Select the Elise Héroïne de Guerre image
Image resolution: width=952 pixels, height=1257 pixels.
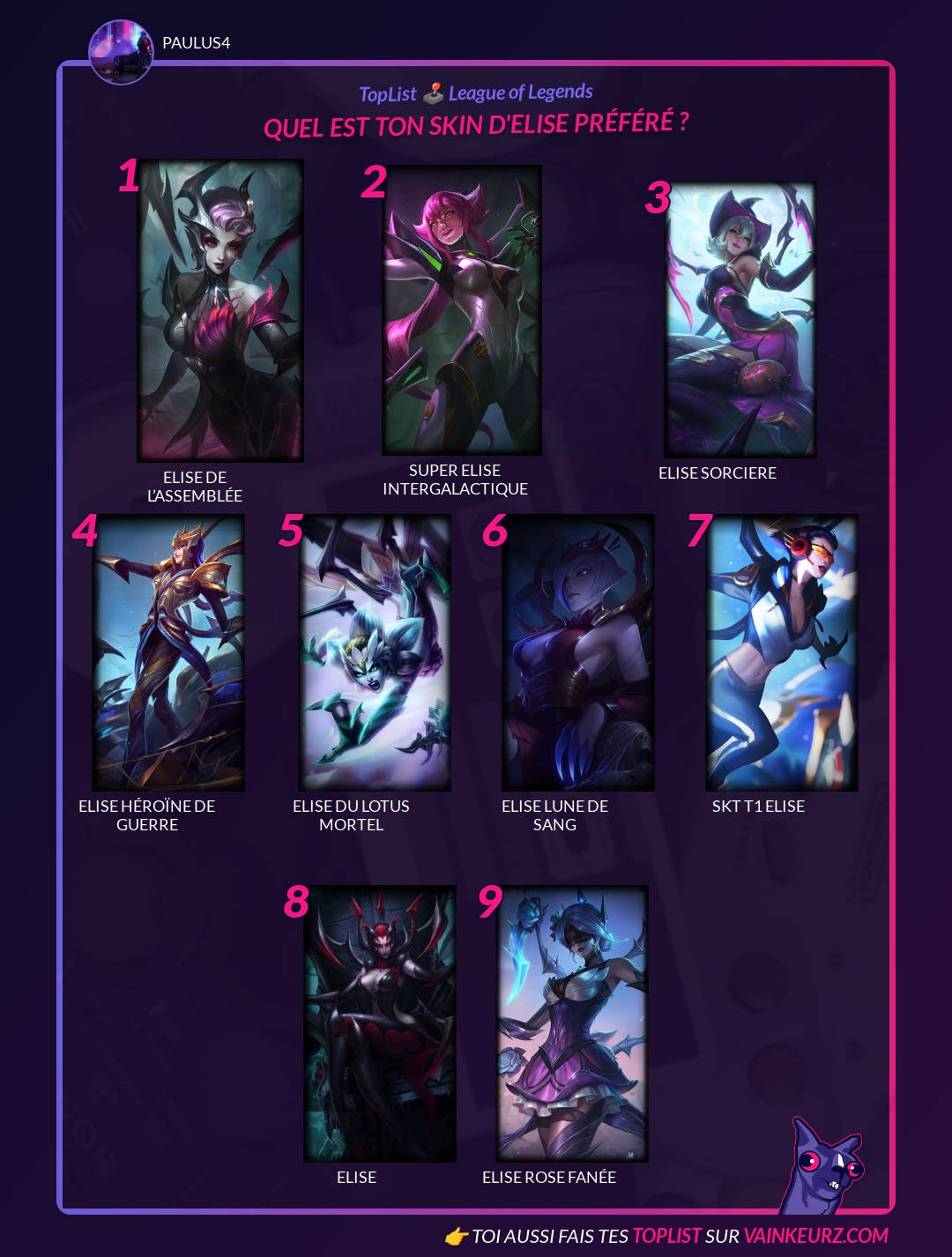point(168,652)
